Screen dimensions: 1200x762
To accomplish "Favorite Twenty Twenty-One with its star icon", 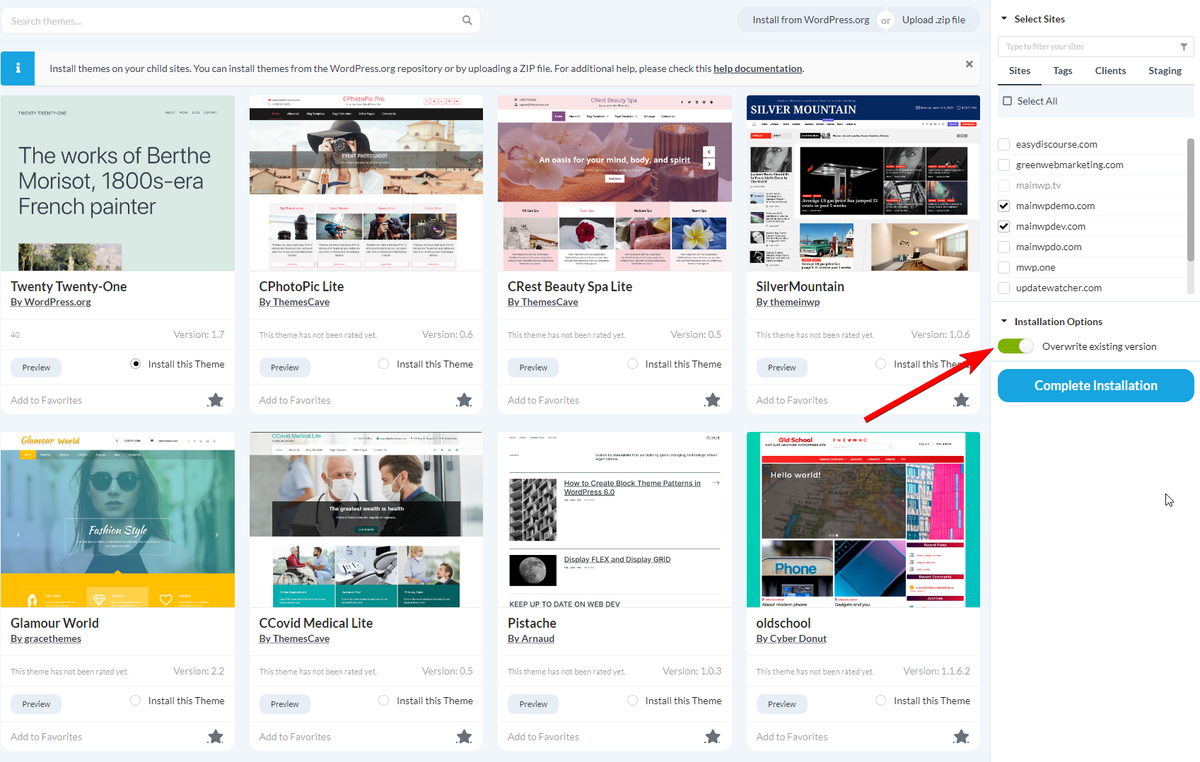I will [x=215, y=400].
